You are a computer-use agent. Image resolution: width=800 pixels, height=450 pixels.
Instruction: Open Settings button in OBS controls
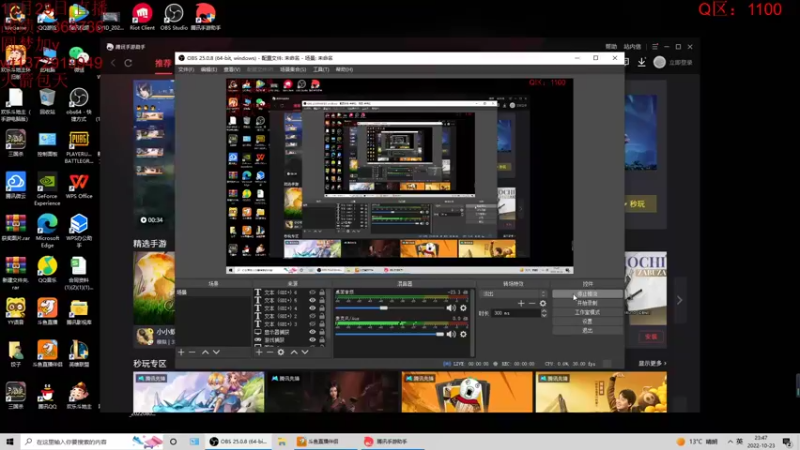point(587,321)
